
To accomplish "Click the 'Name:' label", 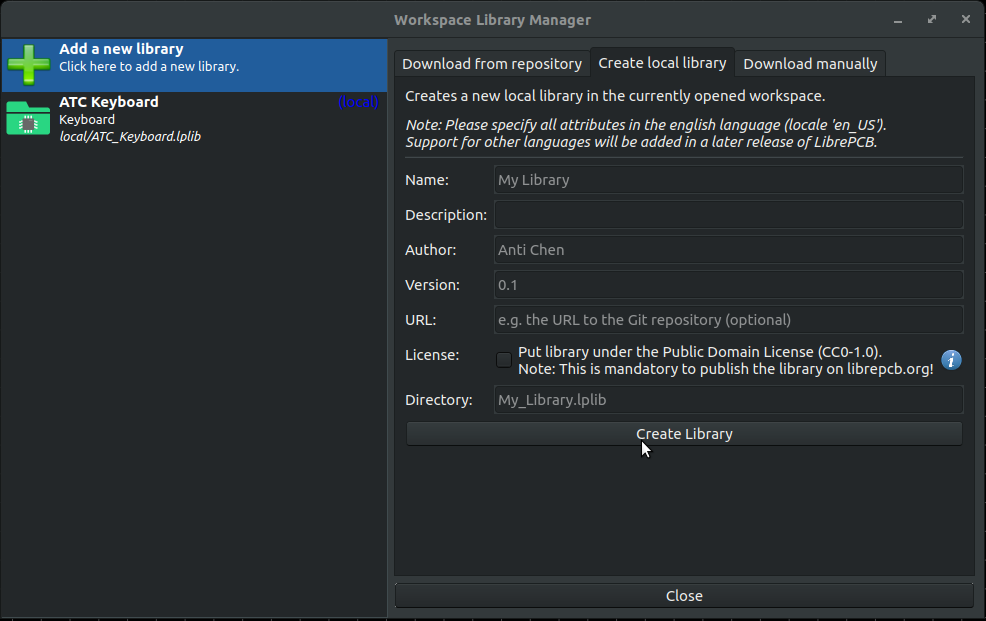I will (x=427, y=180).
